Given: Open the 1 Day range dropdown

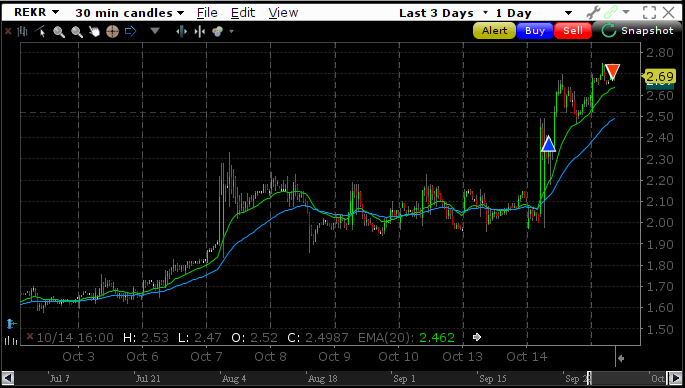Looking at the screenshot, I should click(x=534, y=13).
